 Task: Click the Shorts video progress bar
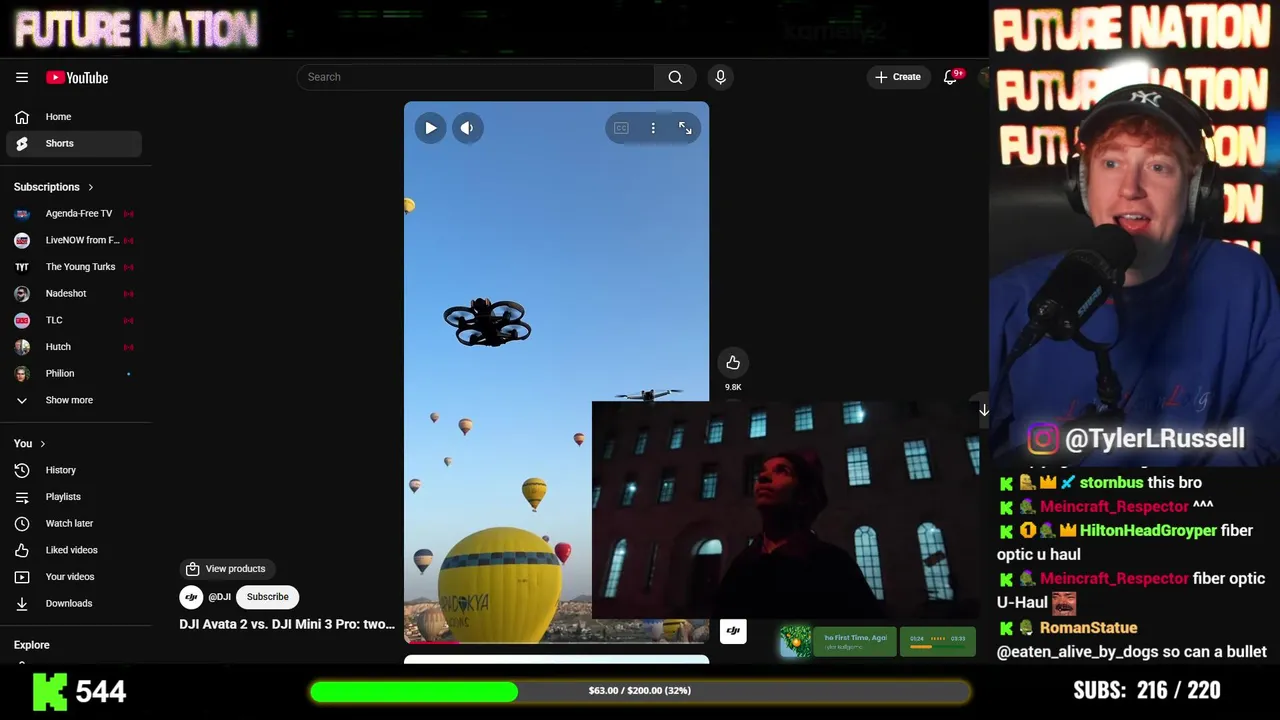click(x=556, y=642)
